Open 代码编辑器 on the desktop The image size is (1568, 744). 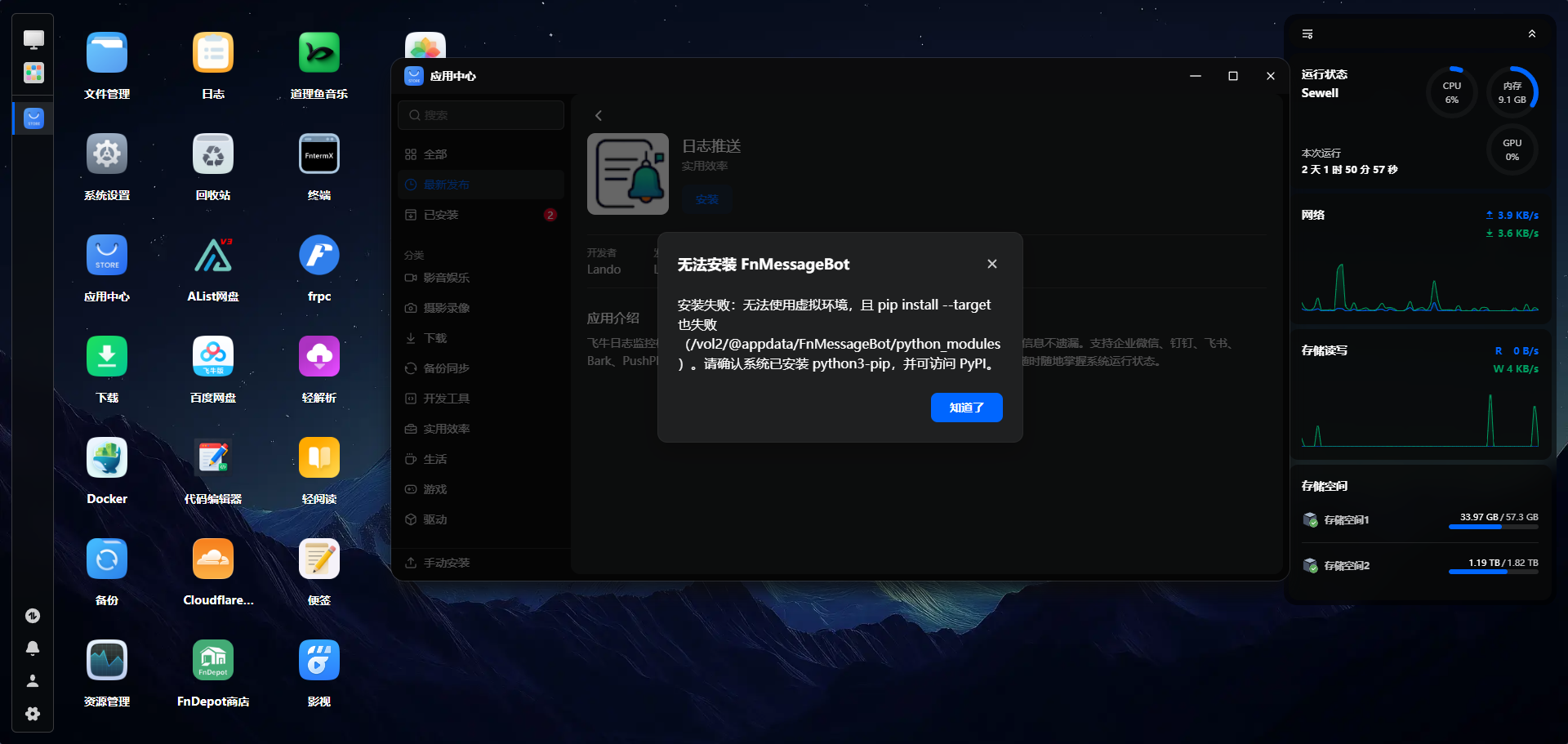pyautogui.click(x=213, y=458)
